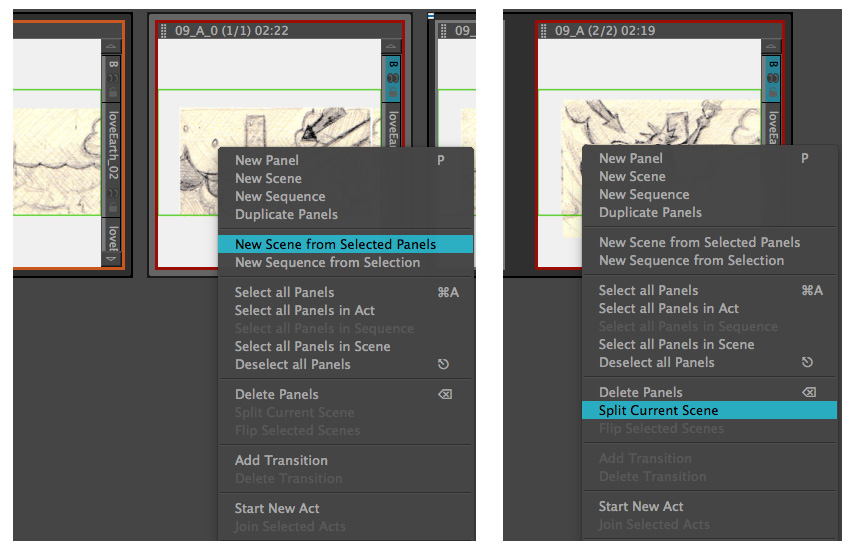The width and height of the screenshot is (853, 556).
Task: Select Start New Act in right menu
Action: [x=641, y=506]
